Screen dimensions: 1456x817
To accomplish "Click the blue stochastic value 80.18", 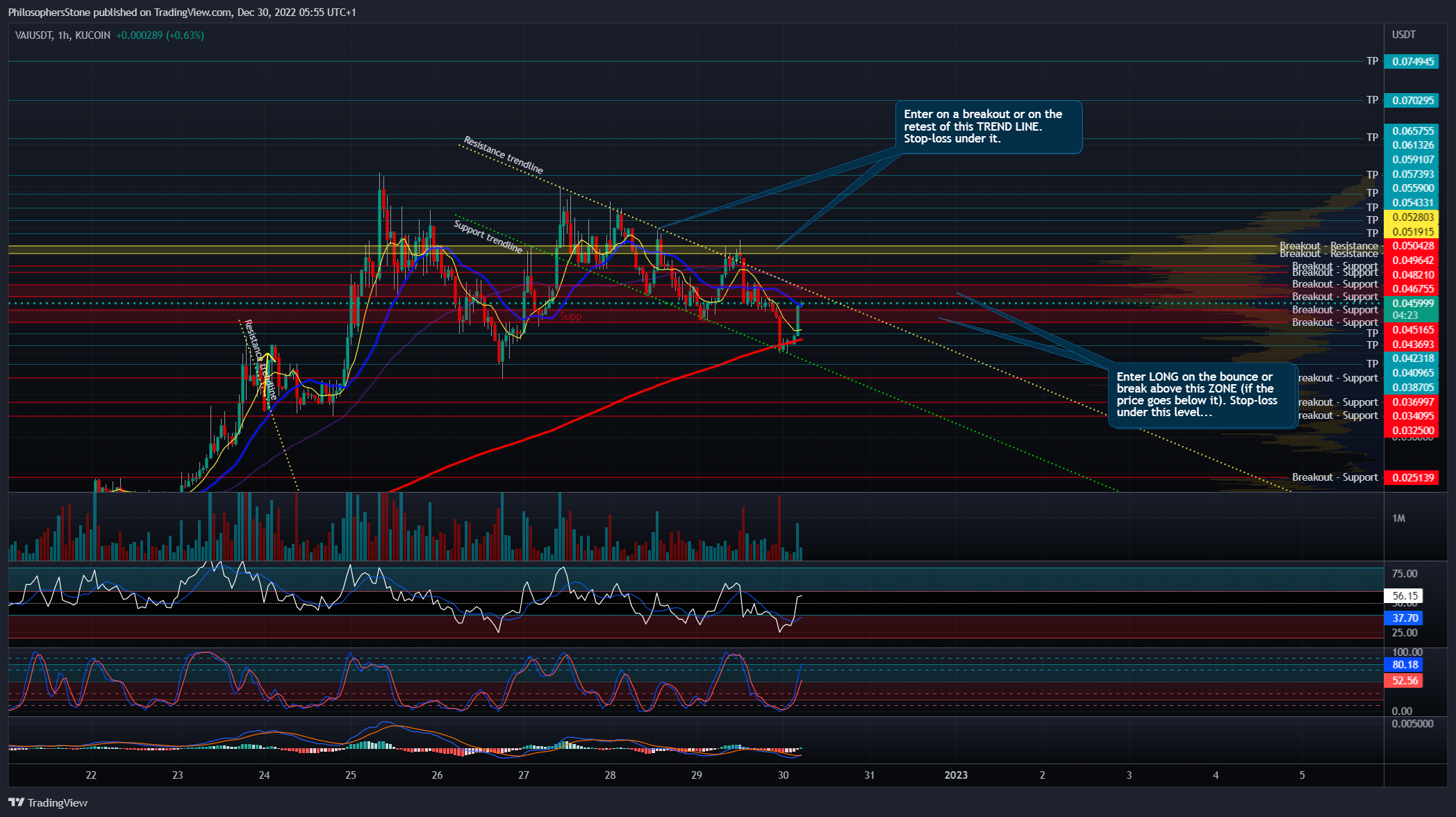I will pos(1404,665).
